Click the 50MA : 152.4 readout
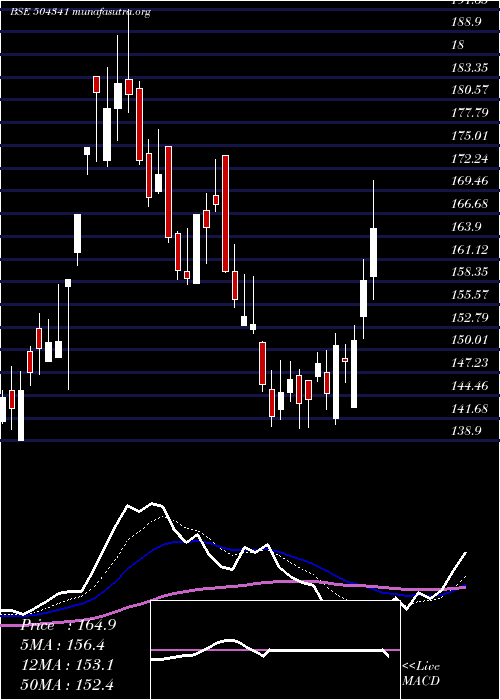The width and height of the screenshot is (500, 700). pos(68,684)
